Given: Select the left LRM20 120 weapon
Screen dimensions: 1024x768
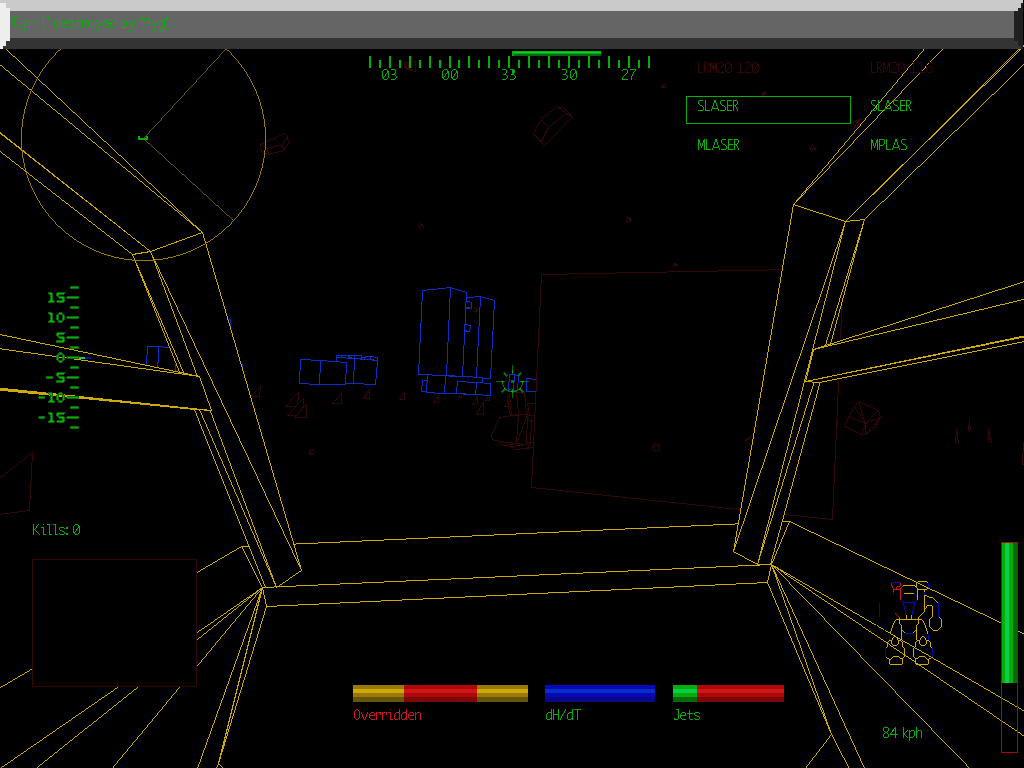Looking at the screenshot, I should pos(727,68).
